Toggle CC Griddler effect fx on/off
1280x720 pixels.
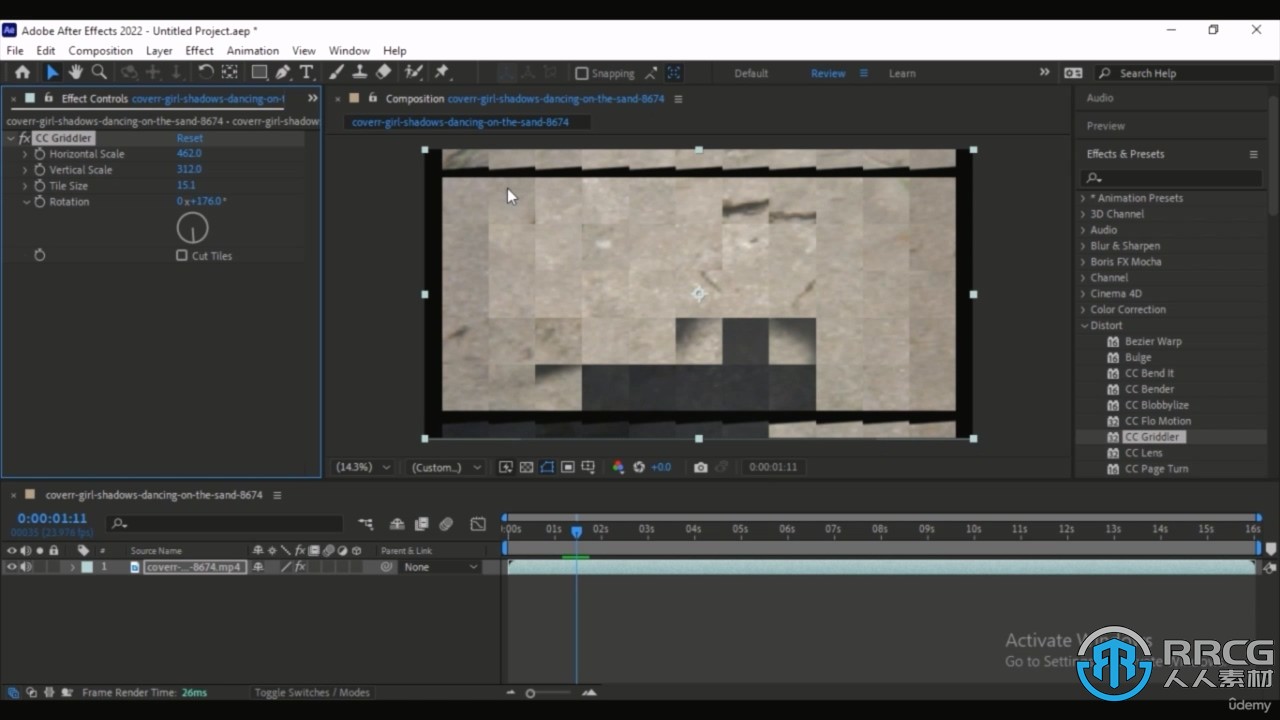tap(24, 138)
